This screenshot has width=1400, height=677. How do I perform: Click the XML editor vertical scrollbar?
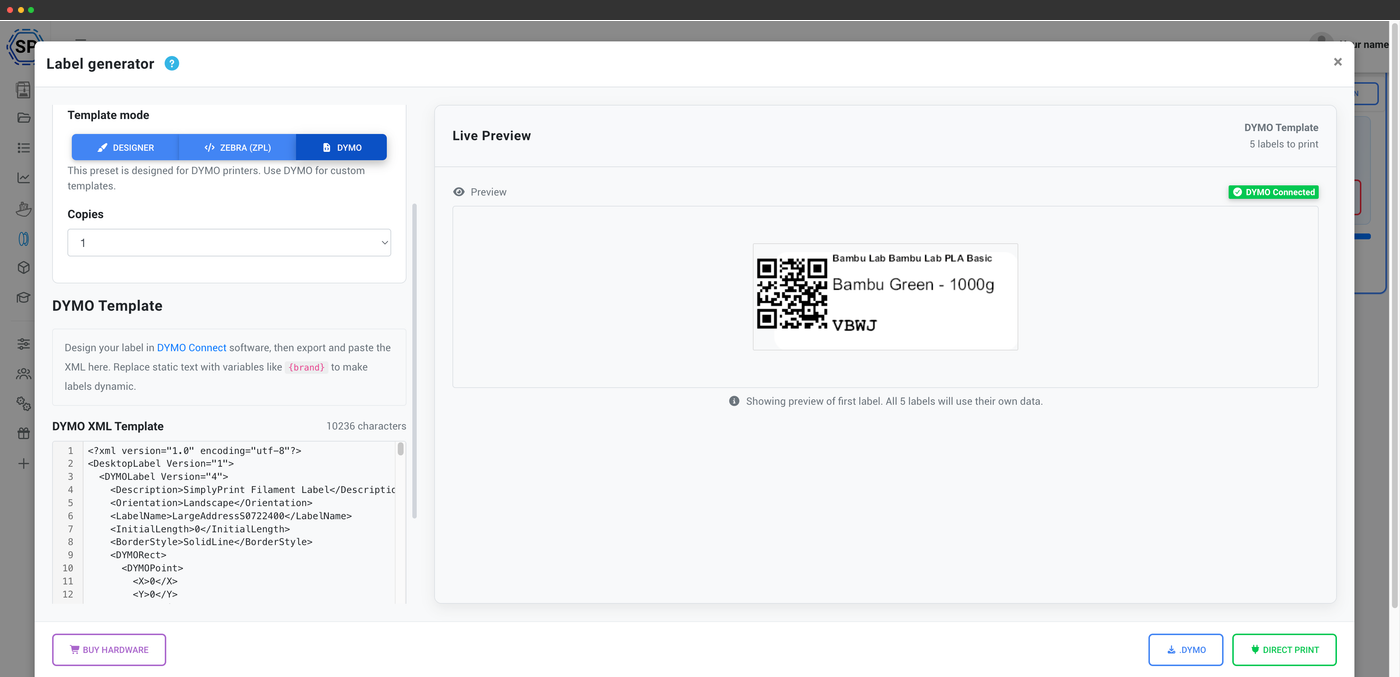click(x=401, y=449)
